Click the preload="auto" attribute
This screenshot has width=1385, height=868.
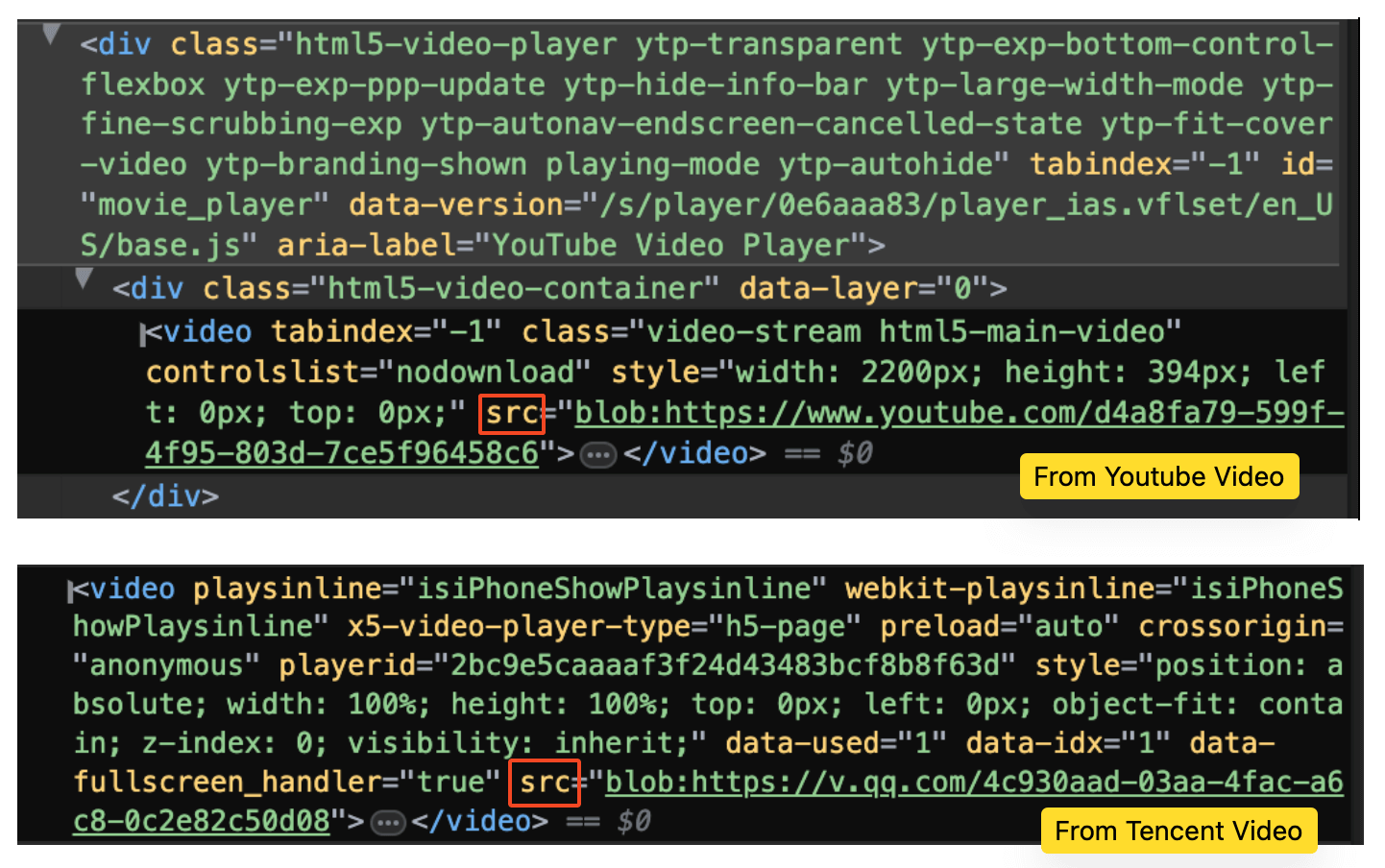point(1000,627)
